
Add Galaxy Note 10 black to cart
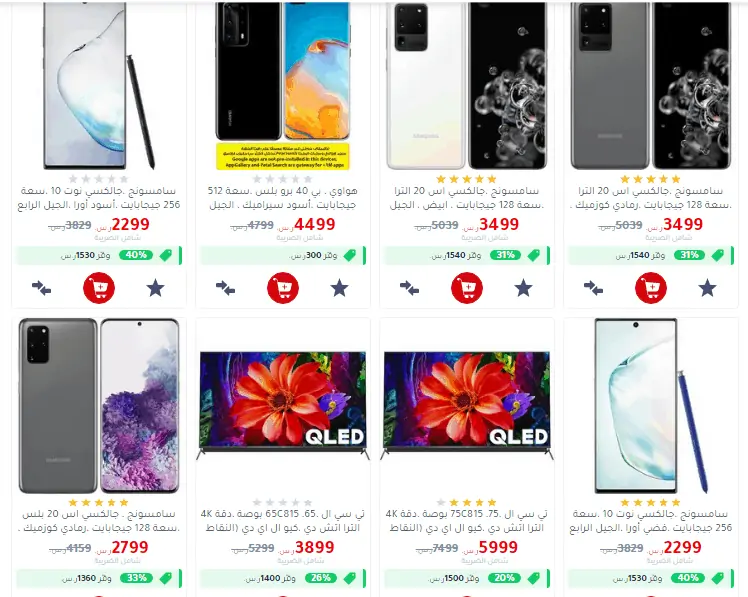pos(99,288)
